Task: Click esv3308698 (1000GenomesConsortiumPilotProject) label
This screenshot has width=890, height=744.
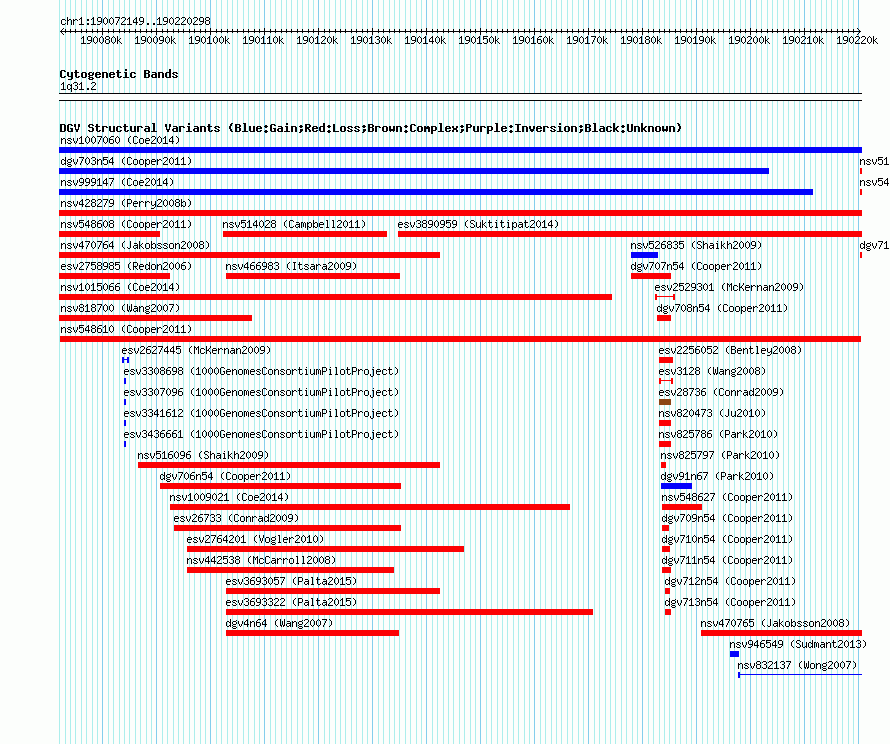Action: (261, 371)
